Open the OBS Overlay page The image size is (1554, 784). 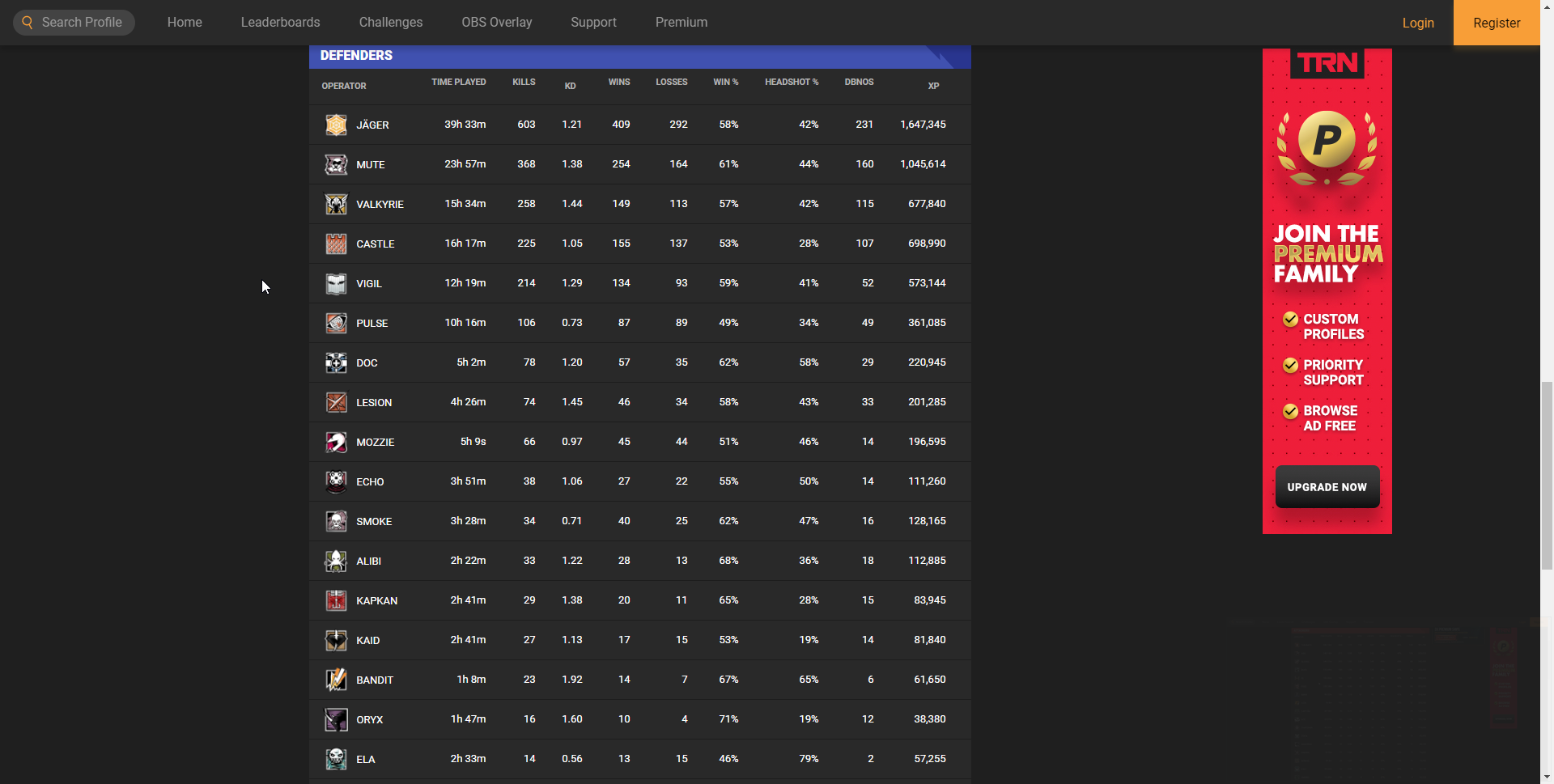tap(496, 23)
